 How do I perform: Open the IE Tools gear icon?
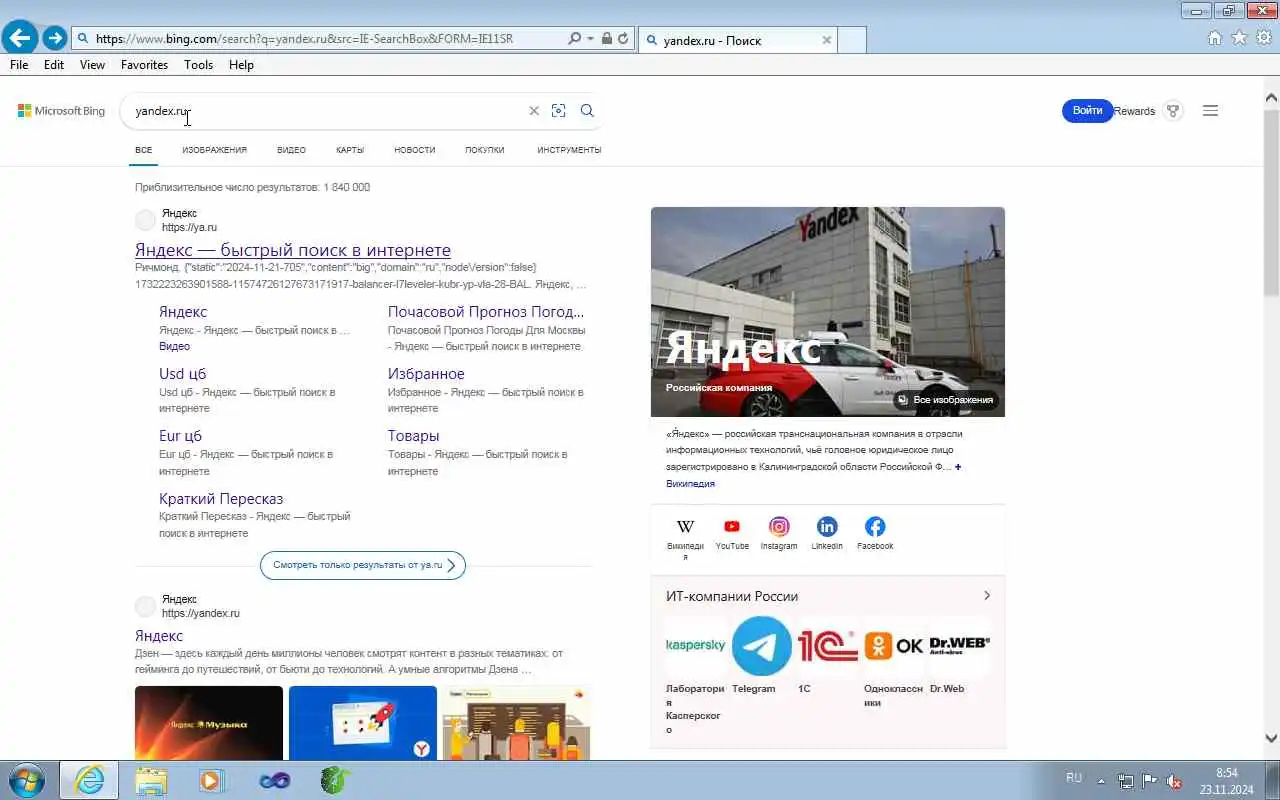1263,38
